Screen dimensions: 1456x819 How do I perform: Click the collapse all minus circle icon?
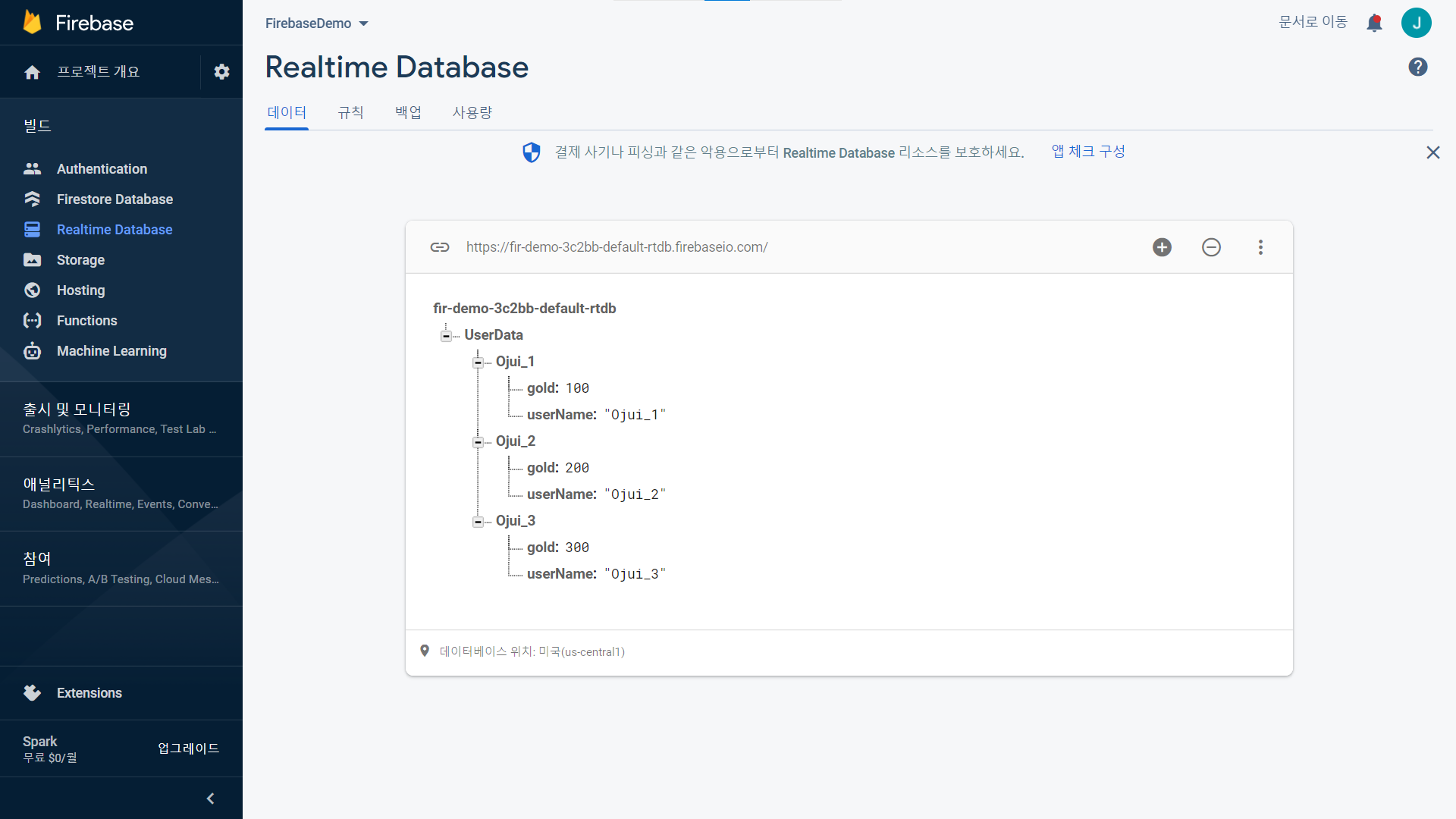tap(1211, 247)
